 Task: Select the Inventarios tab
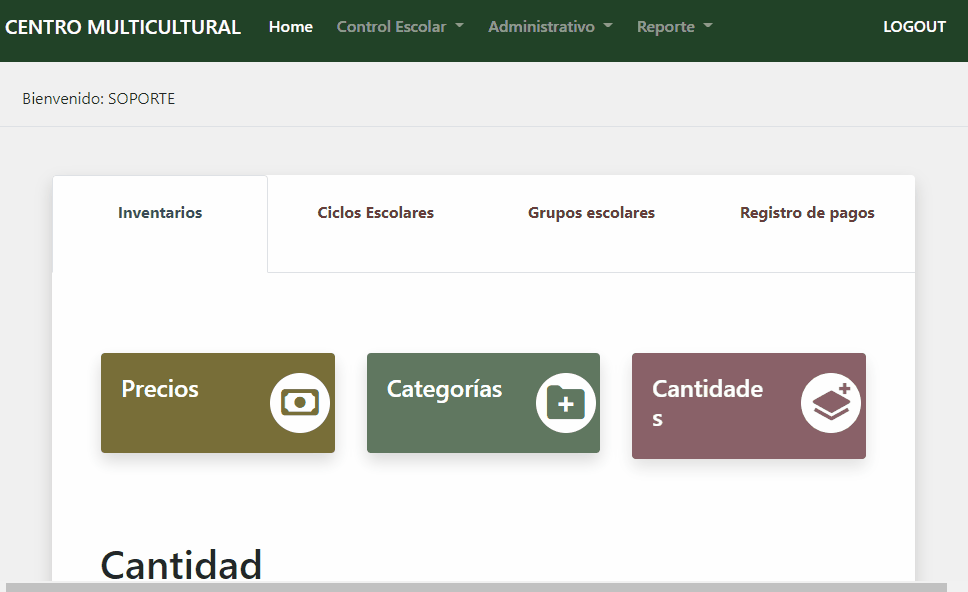(x=159, y=212)
